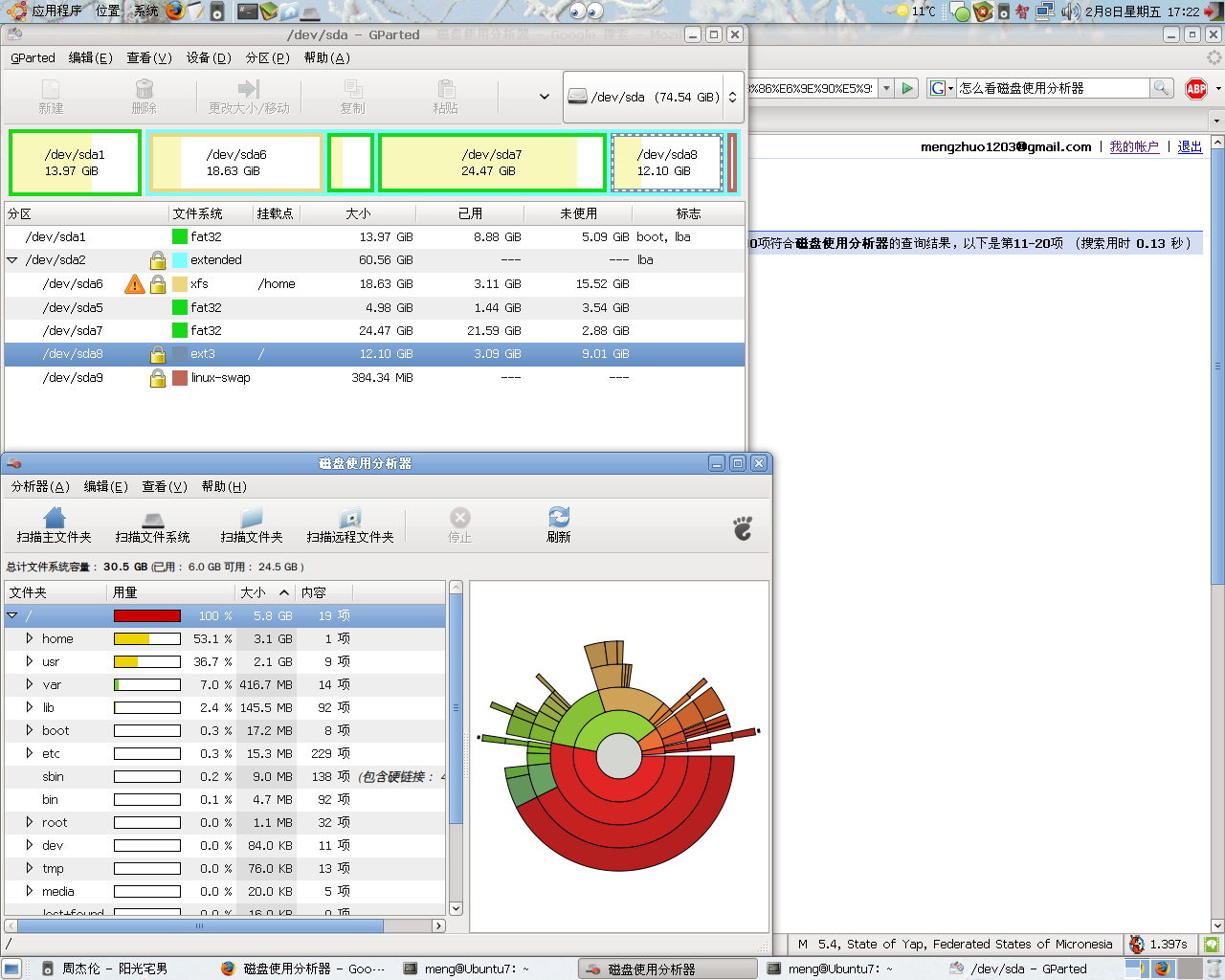This screenshot has height=980, width=1225.
Task: Click the Scan Remote Folder icon (扫描远程文件夹)
Action: (x=350, y=518)
